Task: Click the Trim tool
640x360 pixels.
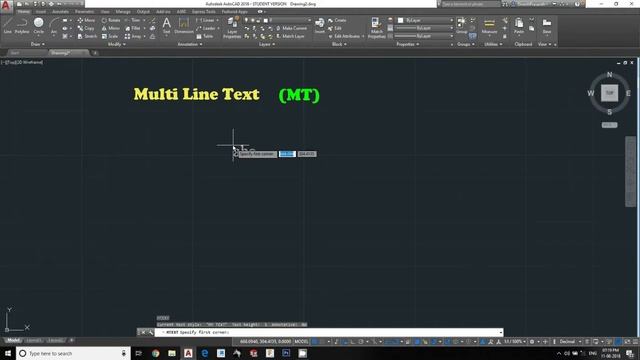Action: [x=133, y=20]
